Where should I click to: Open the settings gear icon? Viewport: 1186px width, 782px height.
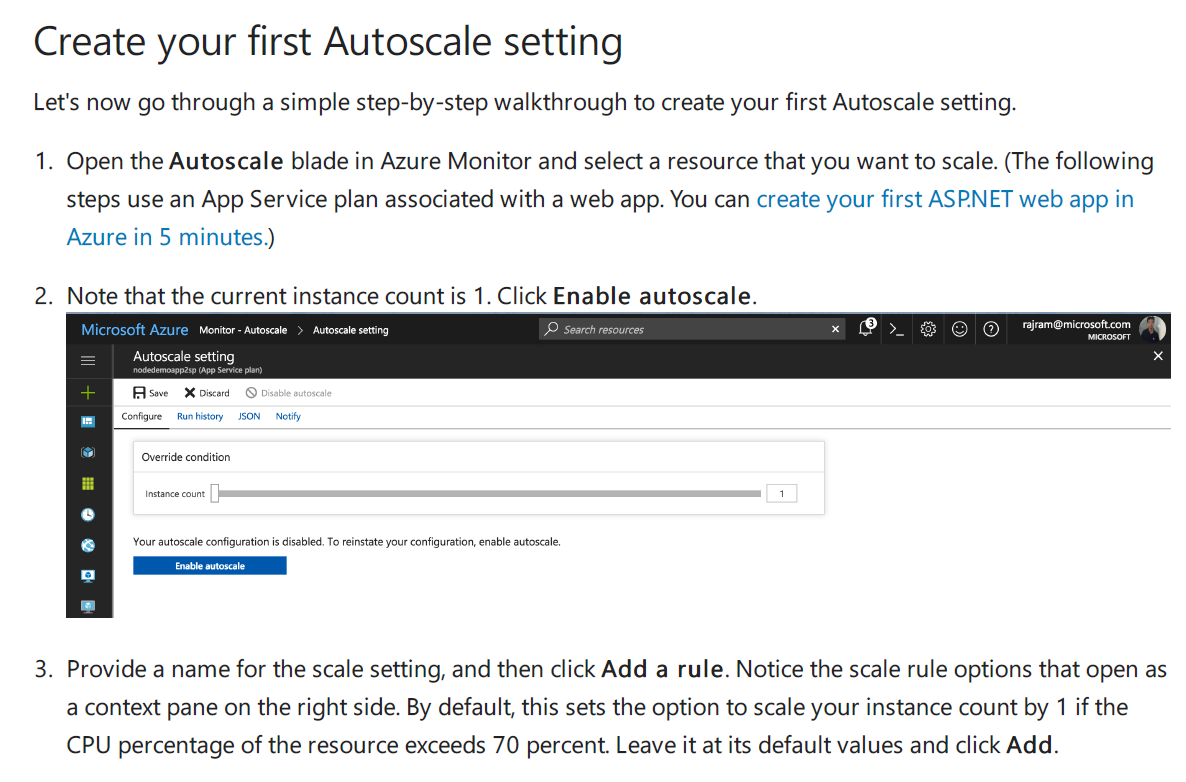click(928, 329)
